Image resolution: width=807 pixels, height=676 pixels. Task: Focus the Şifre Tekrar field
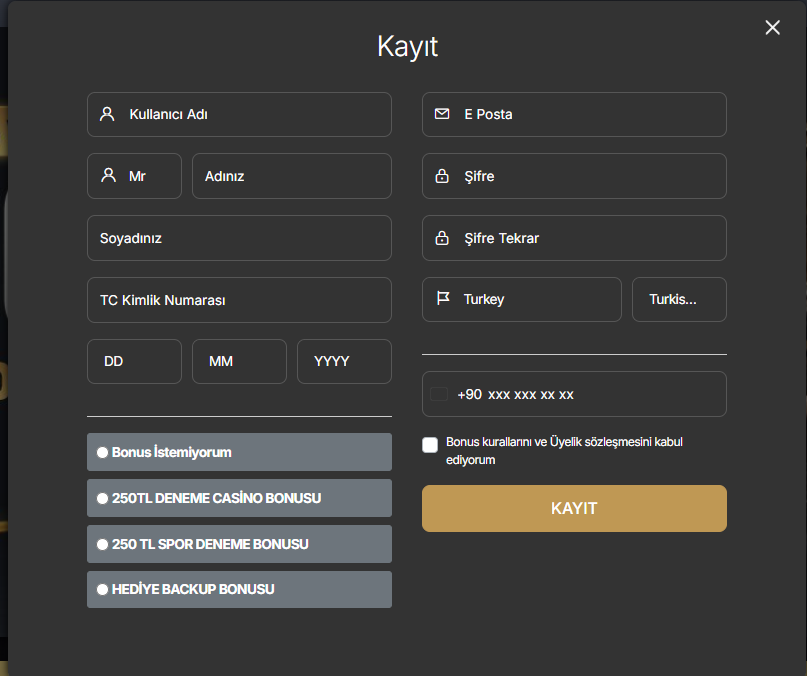(574, 238)
